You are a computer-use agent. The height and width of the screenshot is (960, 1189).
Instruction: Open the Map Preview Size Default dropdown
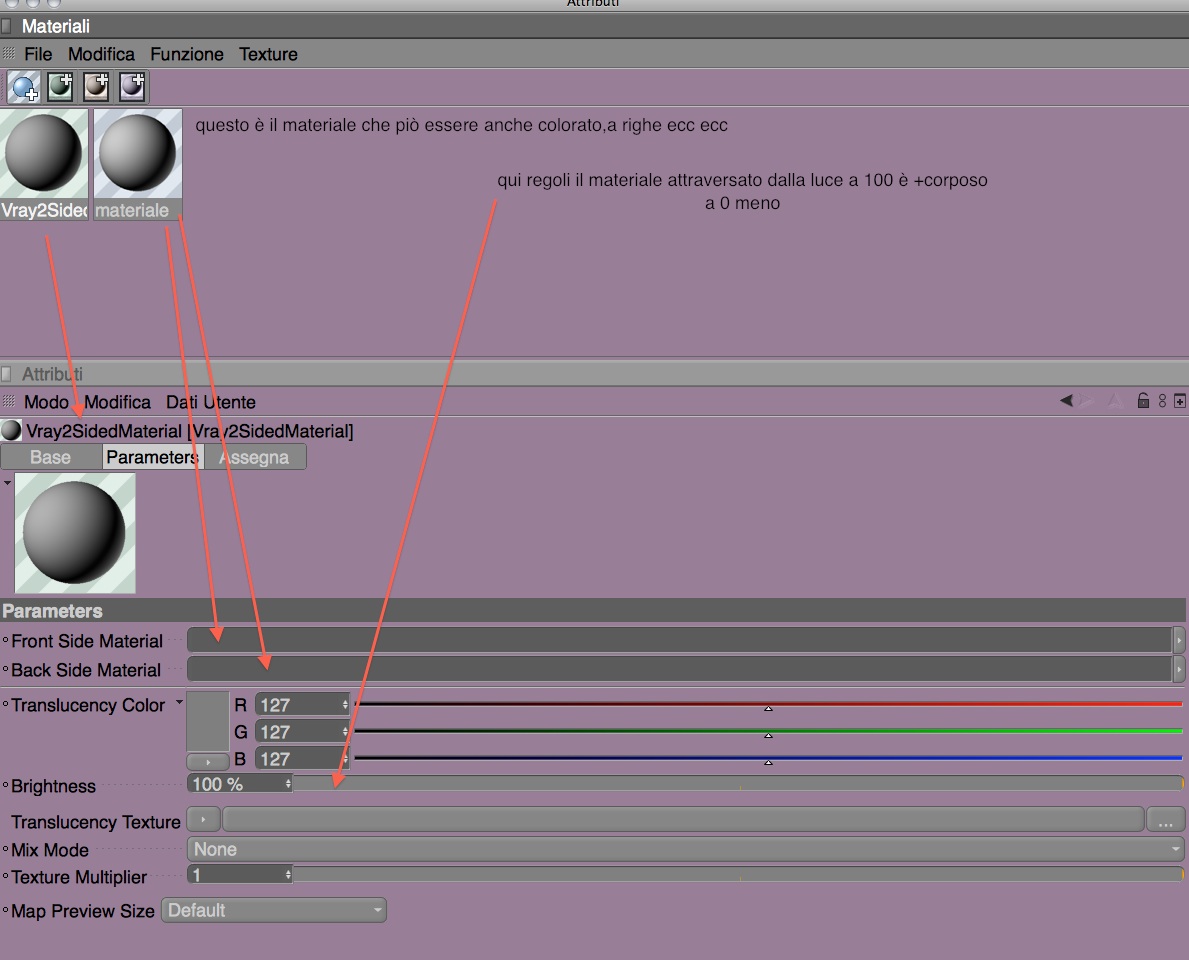point(274,910)
